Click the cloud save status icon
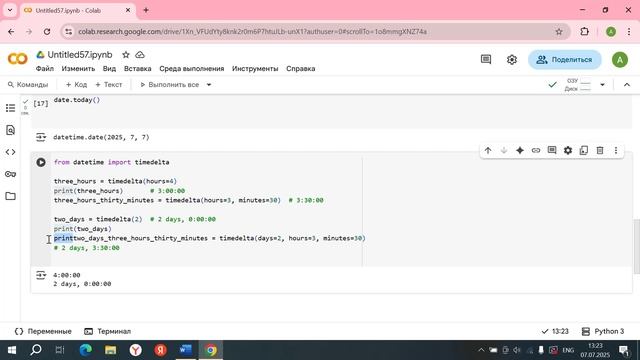 (x=140, y=55)
